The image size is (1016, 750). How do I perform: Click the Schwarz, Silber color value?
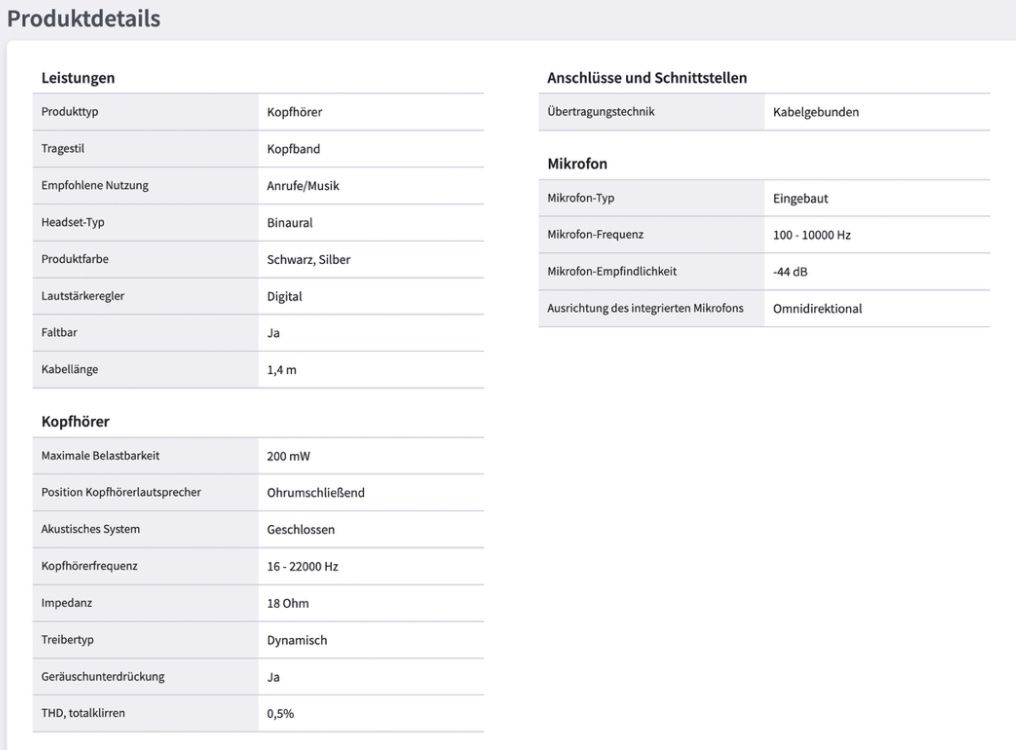pyautogui.click(x=308, y=259)
